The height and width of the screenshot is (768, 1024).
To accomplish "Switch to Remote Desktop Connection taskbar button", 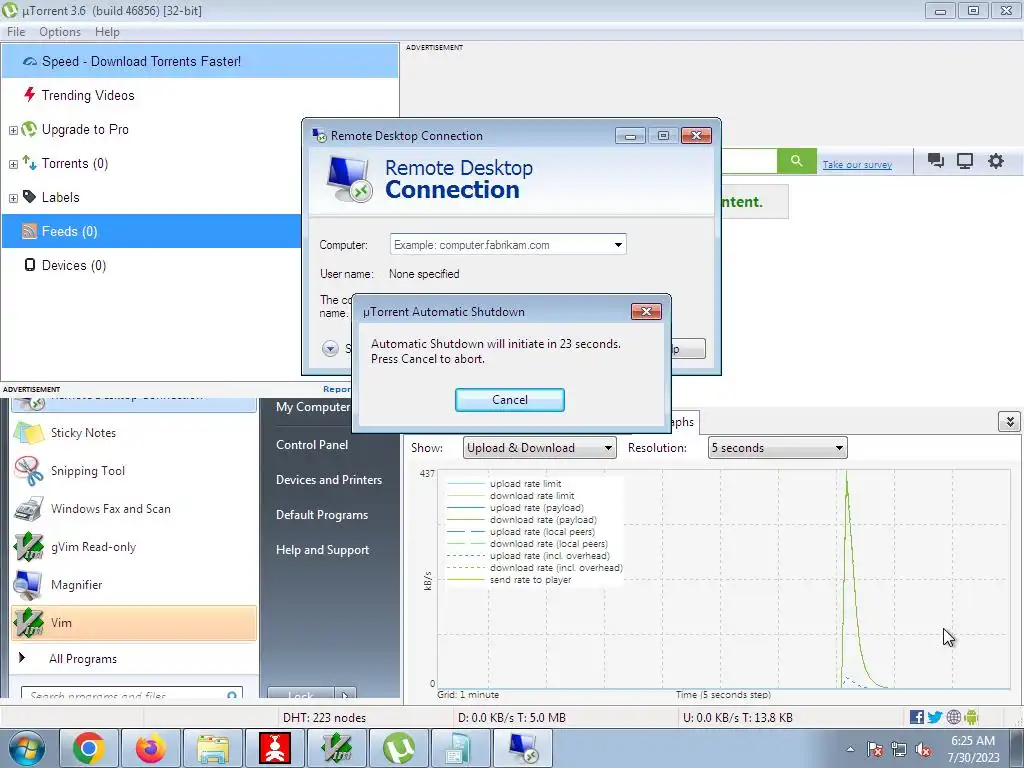I will point(522,748).
